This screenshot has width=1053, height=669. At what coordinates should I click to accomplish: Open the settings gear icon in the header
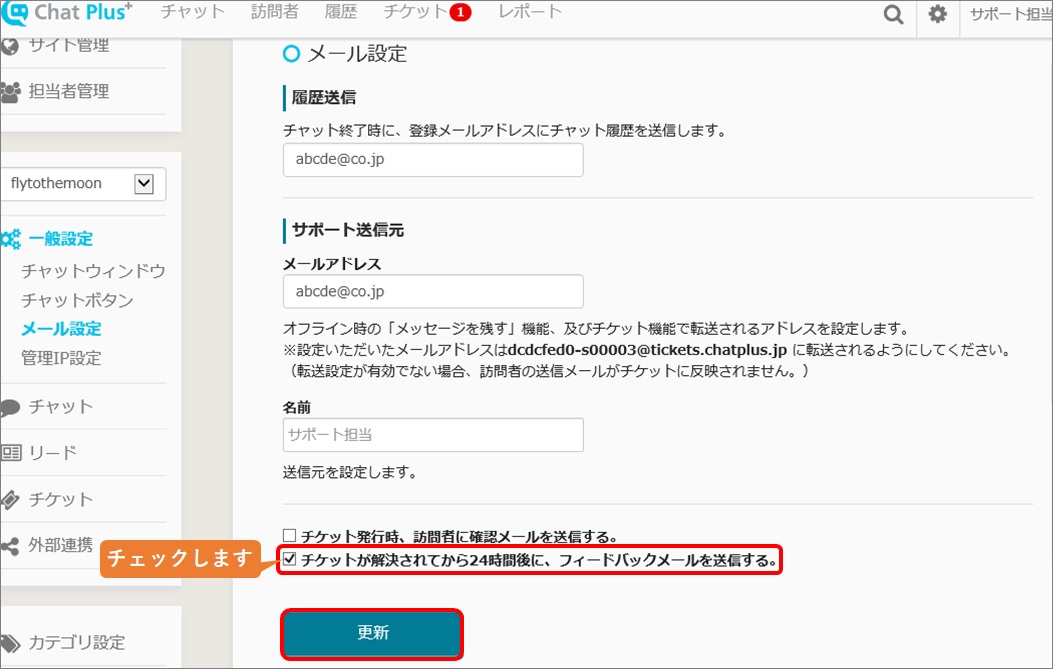(937, 13)
